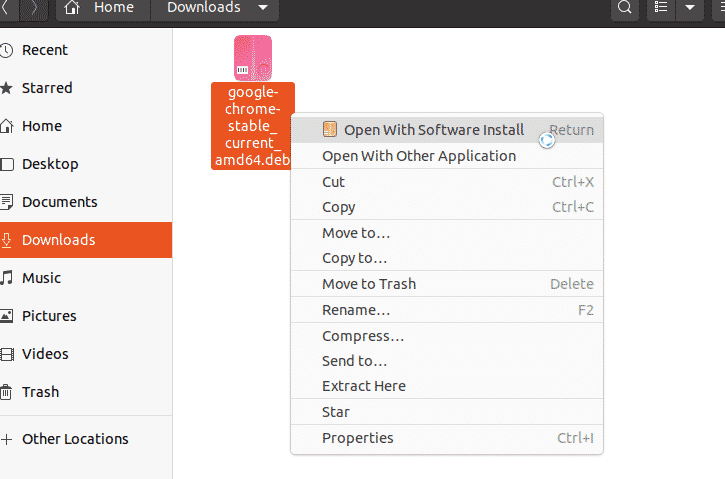This screenshot has height=479, width=725.
Task: Open the view options dropdown arrow
Action: (x=690, y=7)
